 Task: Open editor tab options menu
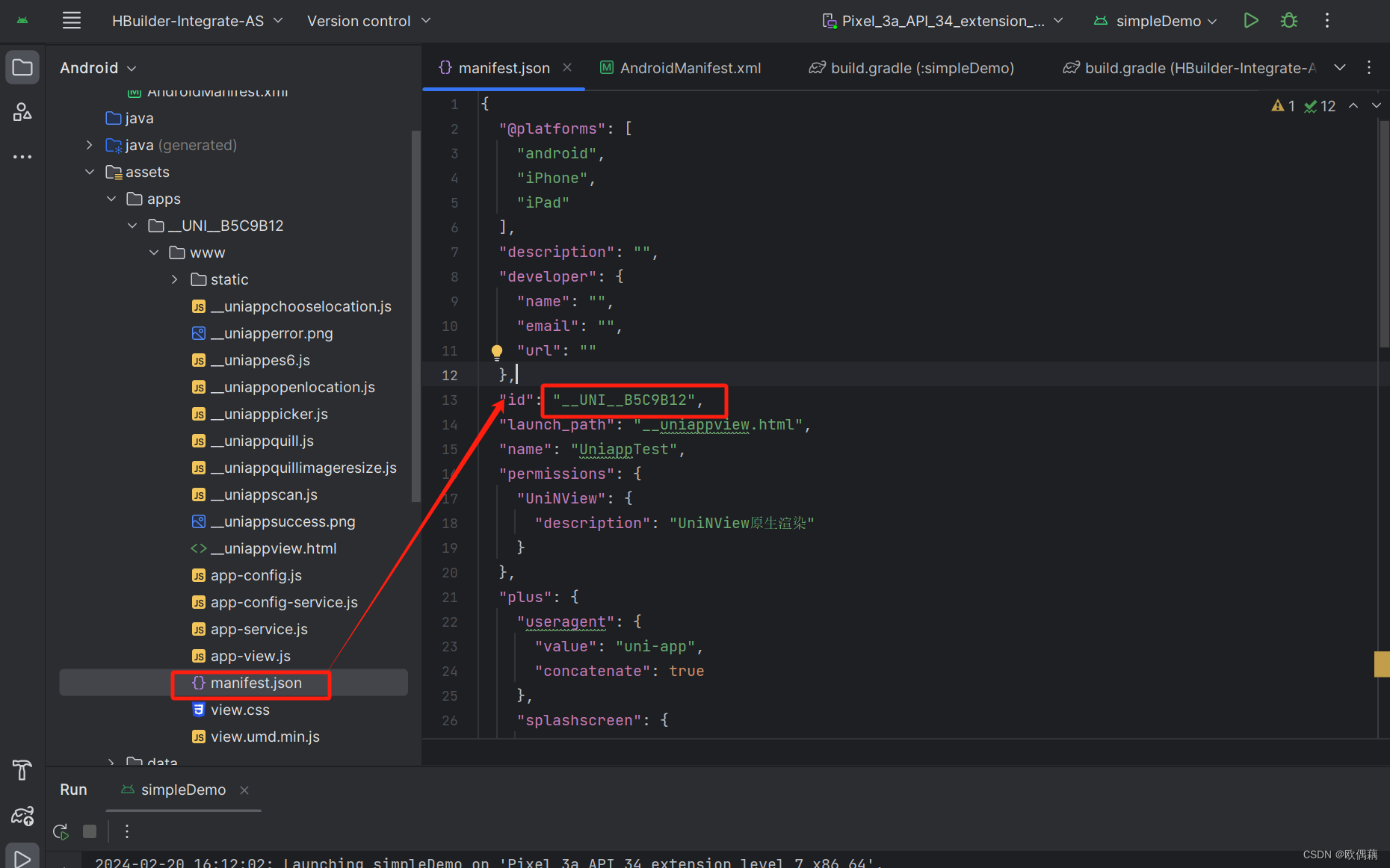tap(1369, 68)
